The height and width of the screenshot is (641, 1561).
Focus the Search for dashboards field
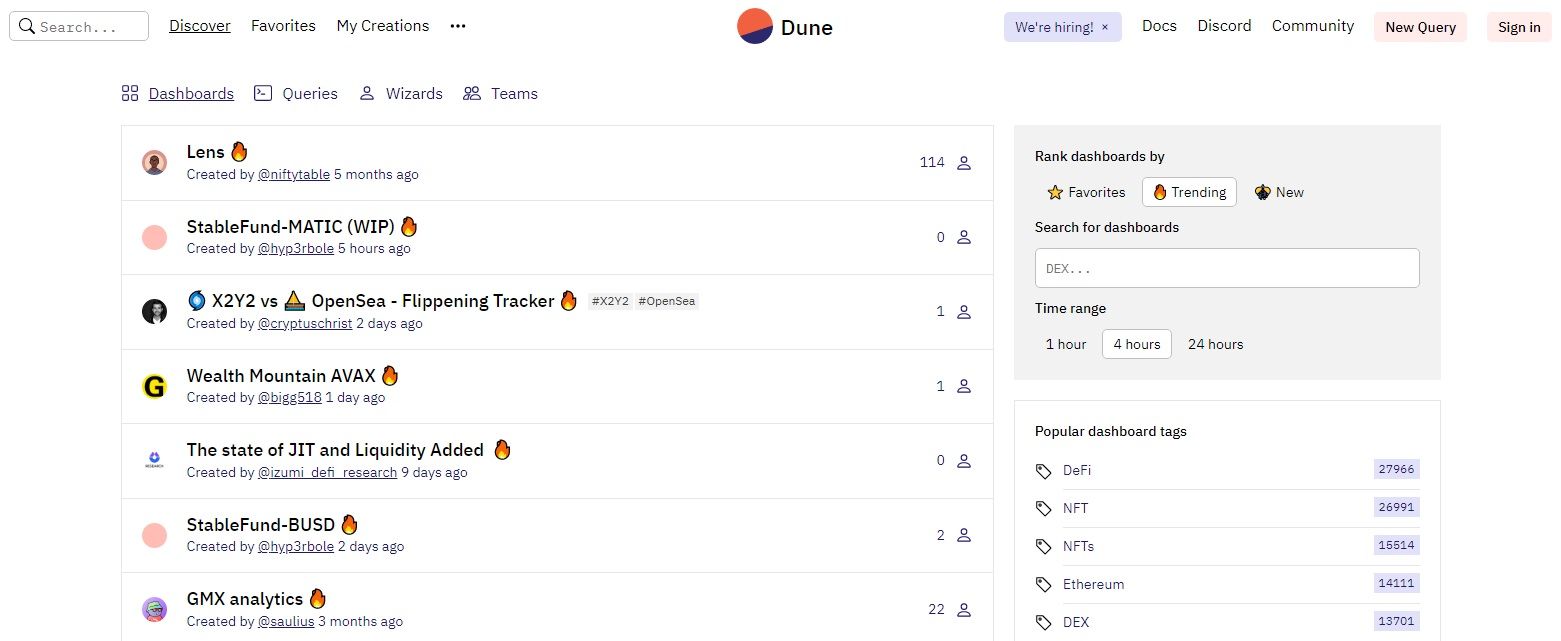click(x=1227, y=268)
